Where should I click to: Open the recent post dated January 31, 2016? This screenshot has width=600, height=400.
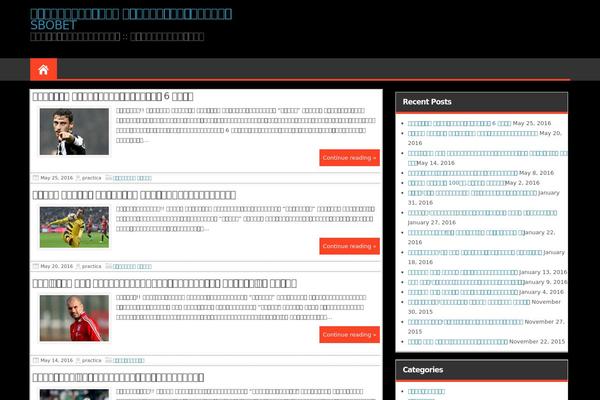[472, 193]
